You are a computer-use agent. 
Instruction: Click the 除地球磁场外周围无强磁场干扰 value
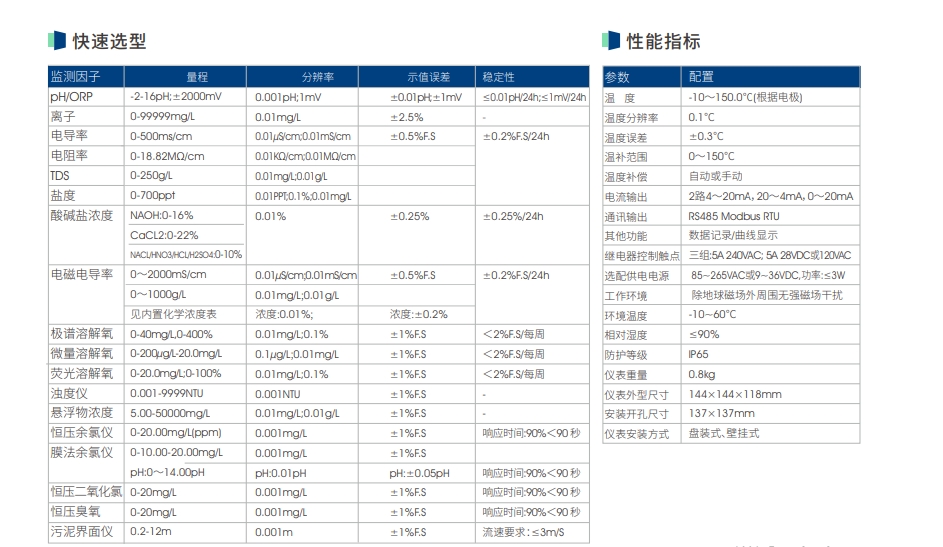coord(767,295)
